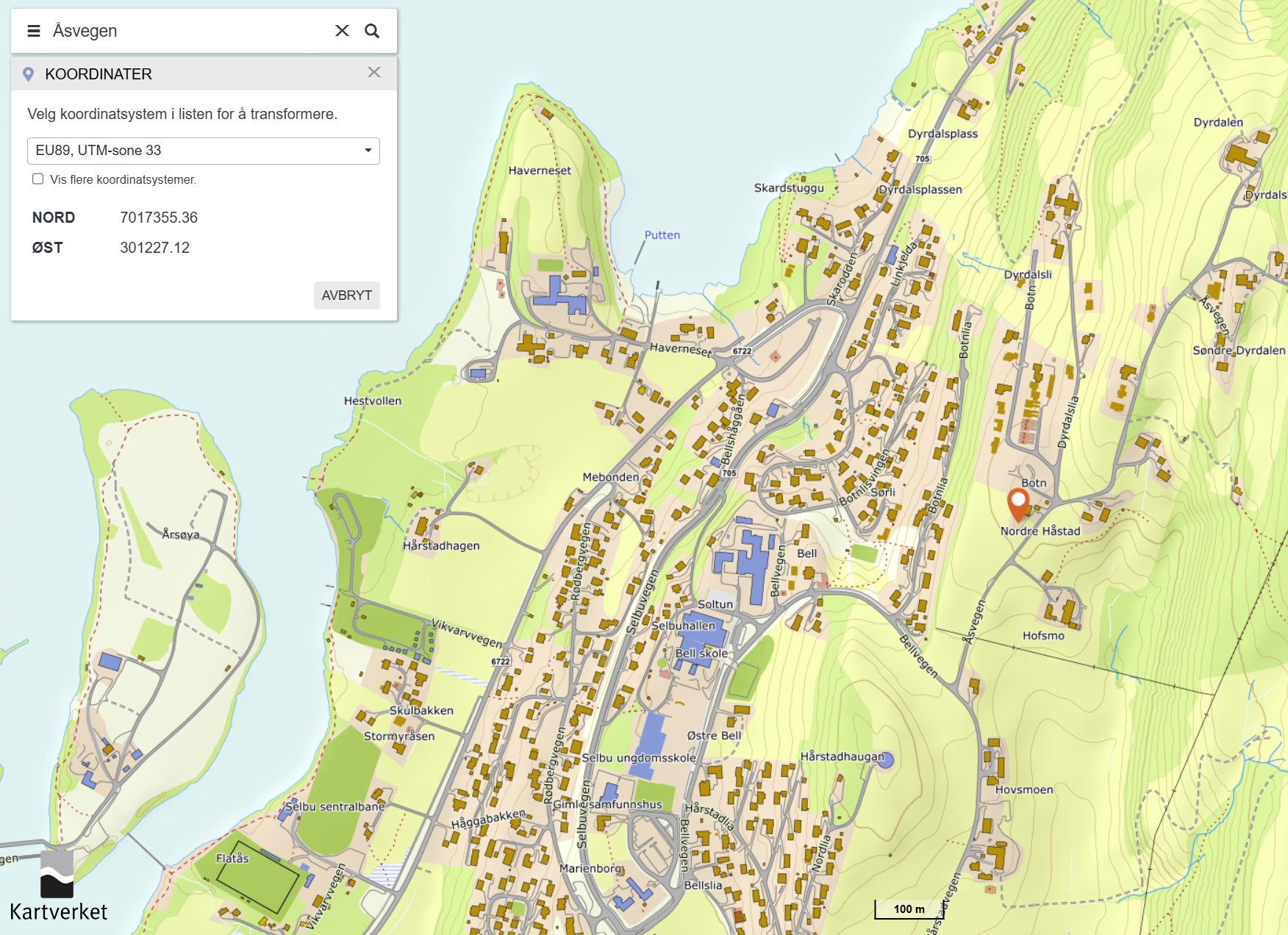Open the hamburger main menu
The image size is (1288, 935).
[x=33, y=31]
